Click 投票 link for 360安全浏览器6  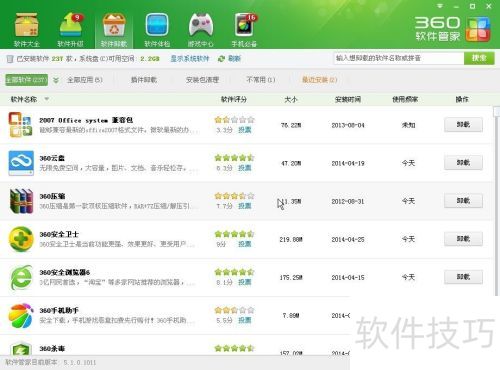point(244,282)
